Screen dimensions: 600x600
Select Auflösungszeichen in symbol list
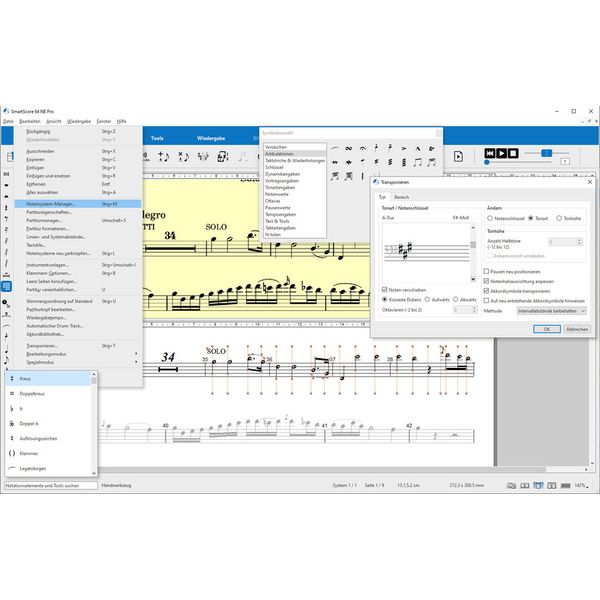point(38,439)
